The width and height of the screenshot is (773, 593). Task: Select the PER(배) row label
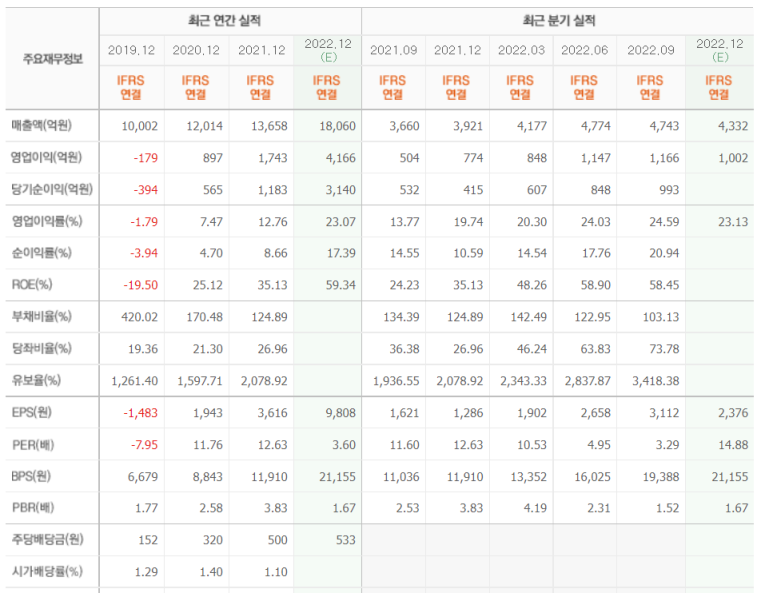[x=33, y=445]
